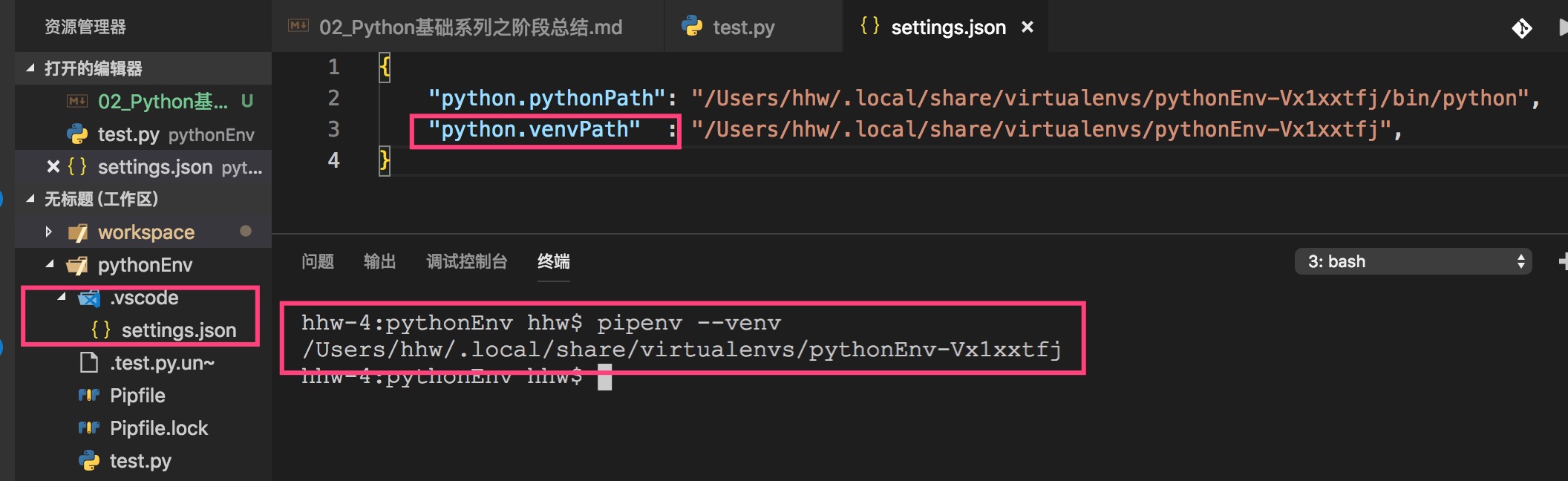This screenshot has height=481, width=1568.
Task: Open the 输出 panel tab
Action: tap(379, 261)
